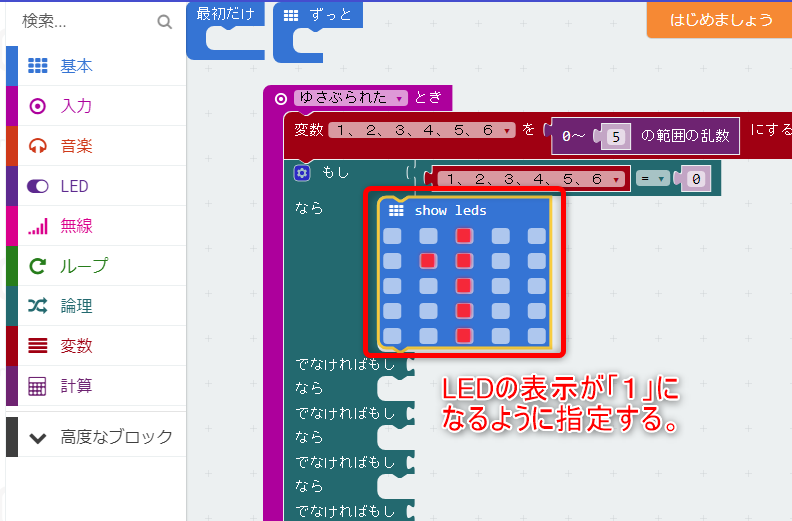Turn on top-right corner LED of show leds
The image size is (792, 521).
[536, 236]
